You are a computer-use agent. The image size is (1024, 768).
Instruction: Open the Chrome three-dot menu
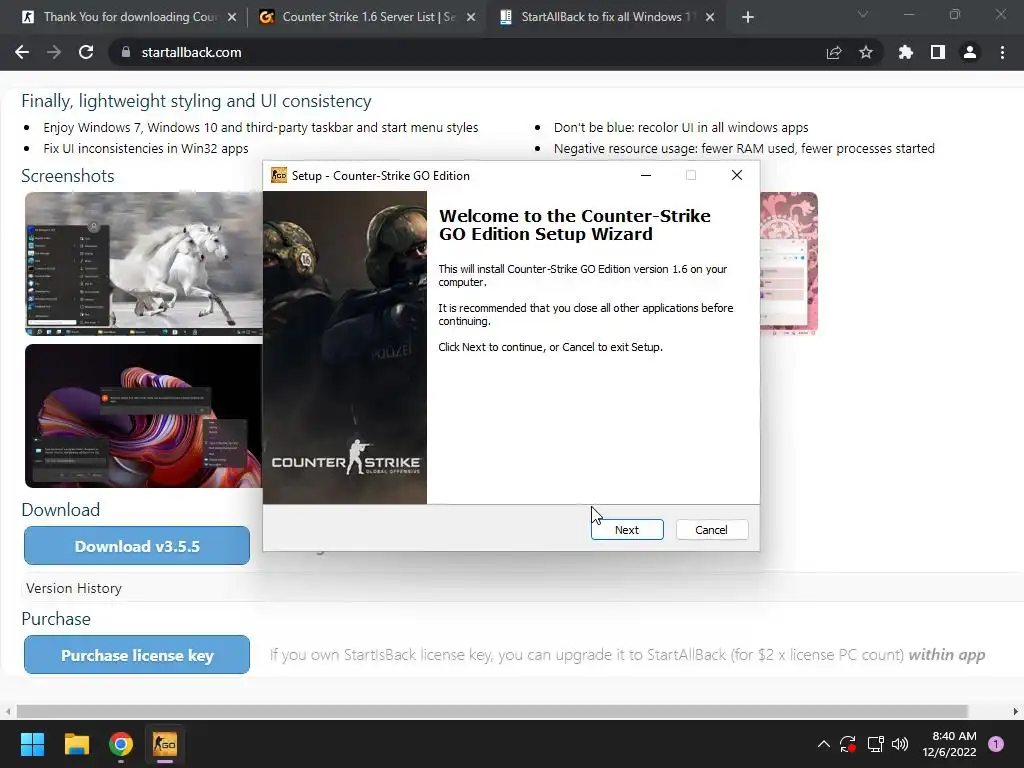click(x=1002, y=52)
